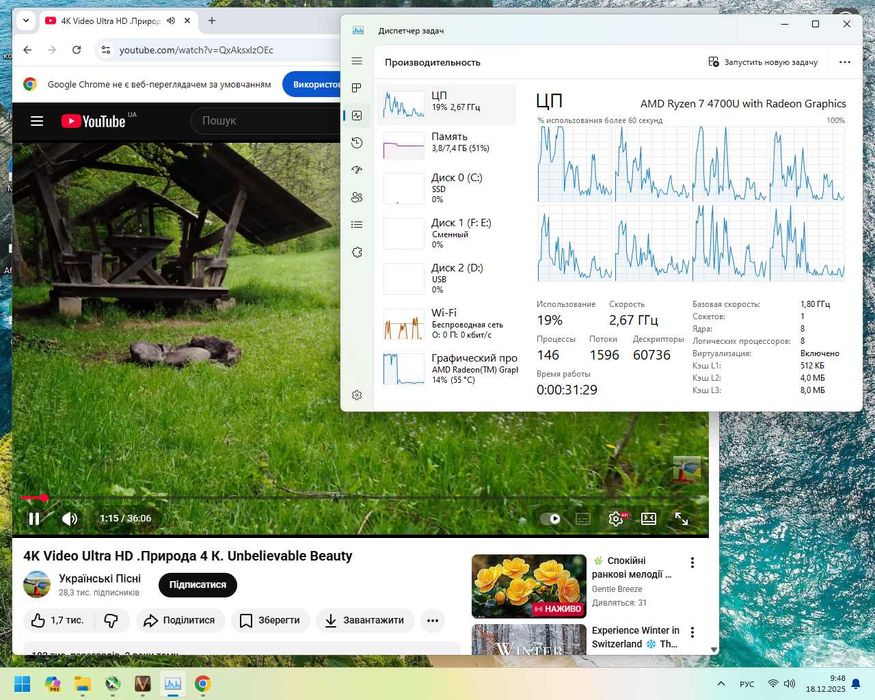
Task: Click Запустить новую задачу button
Action: (763, 62)
